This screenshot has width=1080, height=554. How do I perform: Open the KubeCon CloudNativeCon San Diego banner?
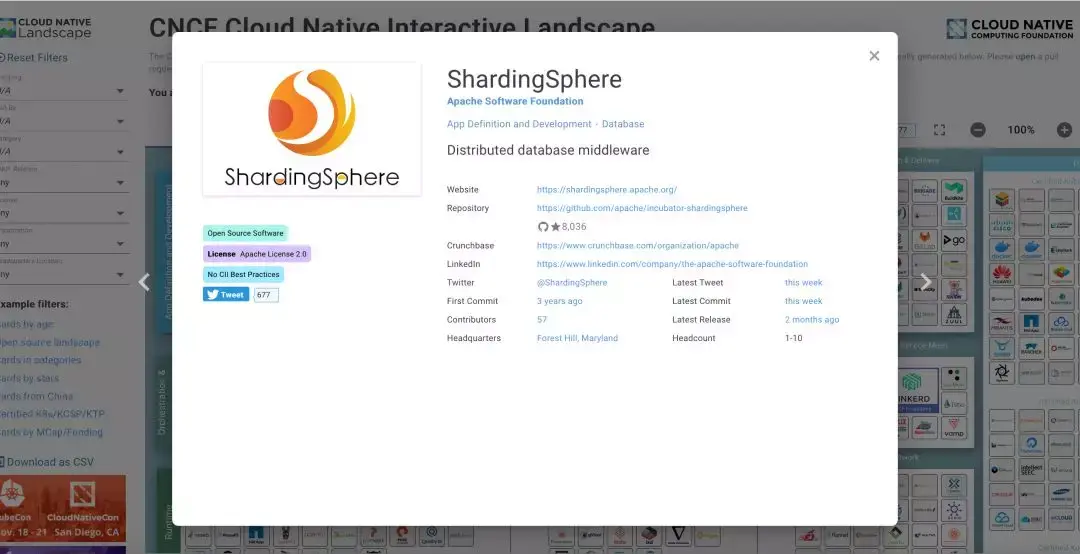click(x=63, y=509)
